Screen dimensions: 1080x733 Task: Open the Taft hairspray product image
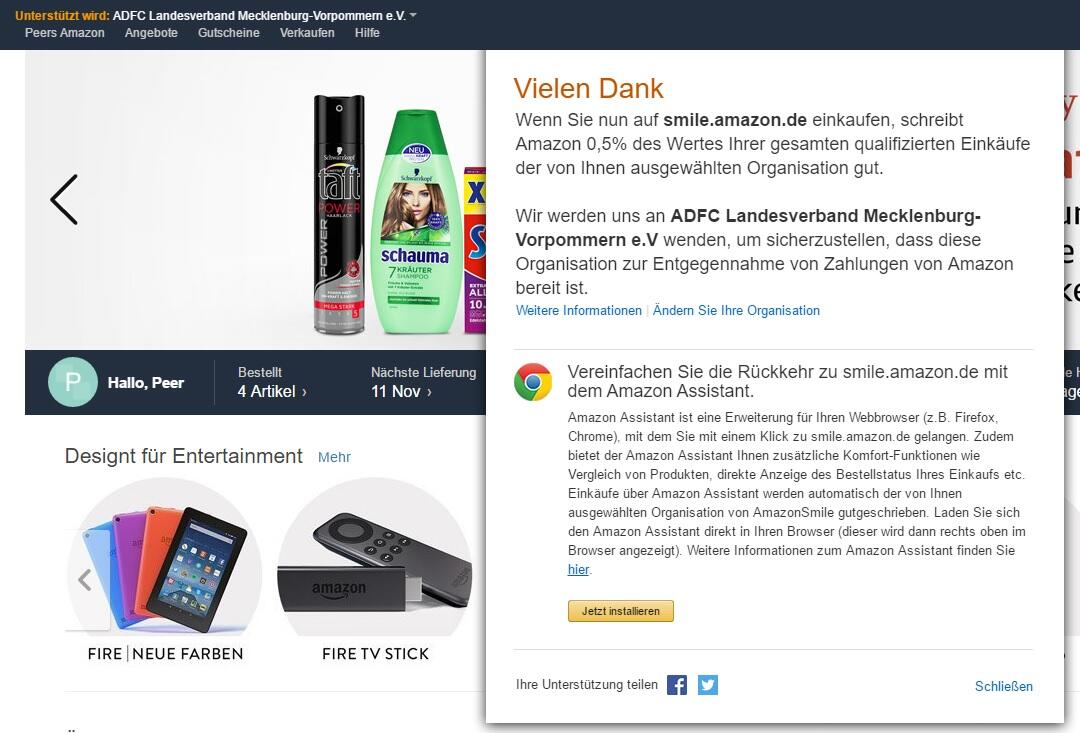point(339,214)
